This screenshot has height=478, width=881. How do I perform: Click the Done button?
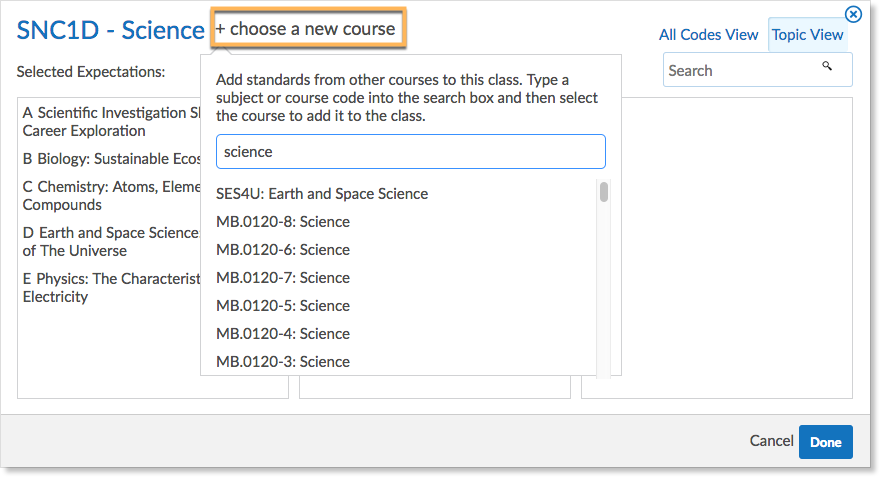825,442
